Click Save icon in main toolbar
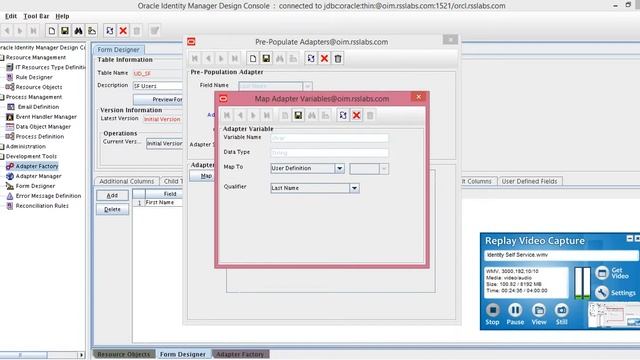The image size is (640, 360). tap(64, 31)
